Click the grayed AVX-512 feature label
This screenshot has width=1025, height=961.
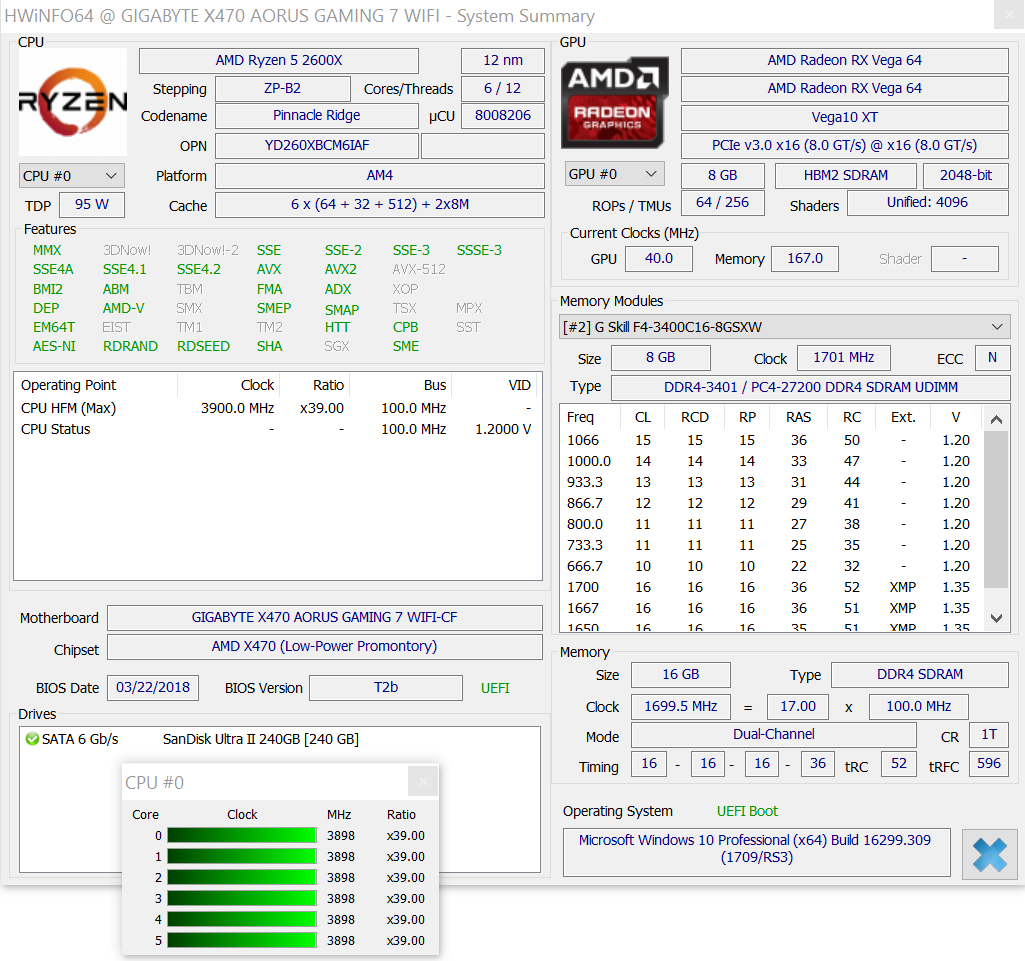point(419,269)
